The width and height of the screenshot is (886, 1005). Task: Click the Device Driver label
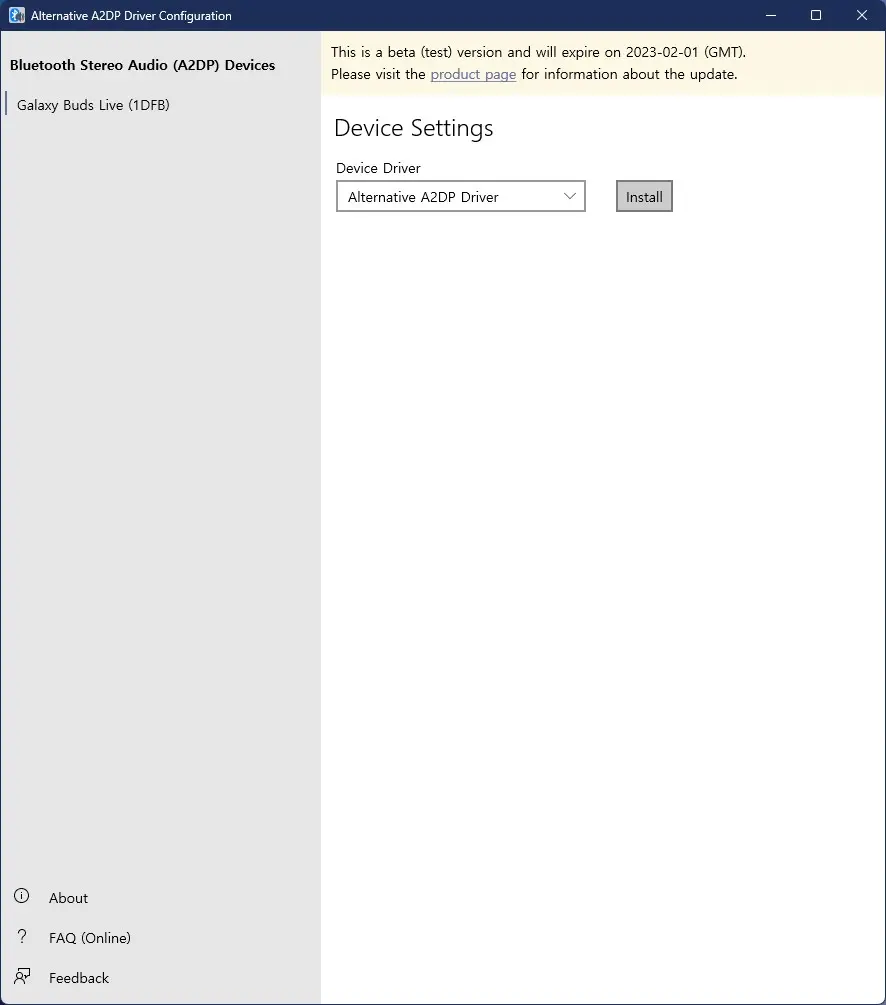click(378, 168)
